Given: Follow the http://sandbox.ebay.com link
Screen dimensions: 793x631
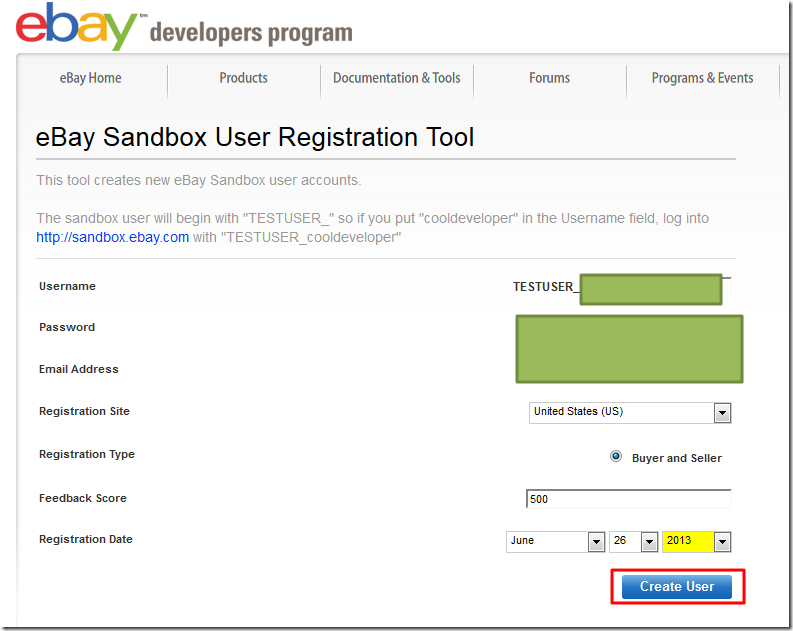Looking at the screenshot, I should click(112, 237).
